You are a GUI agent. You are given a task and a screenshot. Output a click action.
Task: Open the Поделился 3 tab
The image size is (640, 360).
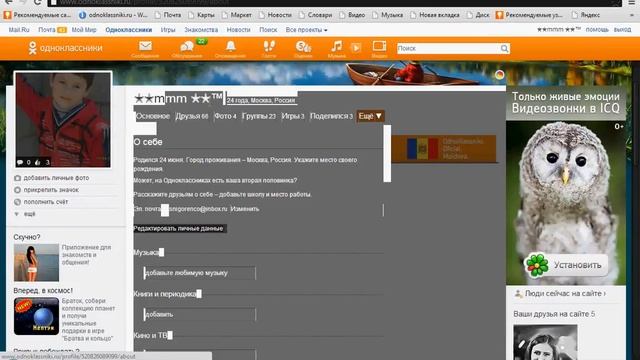331,116
